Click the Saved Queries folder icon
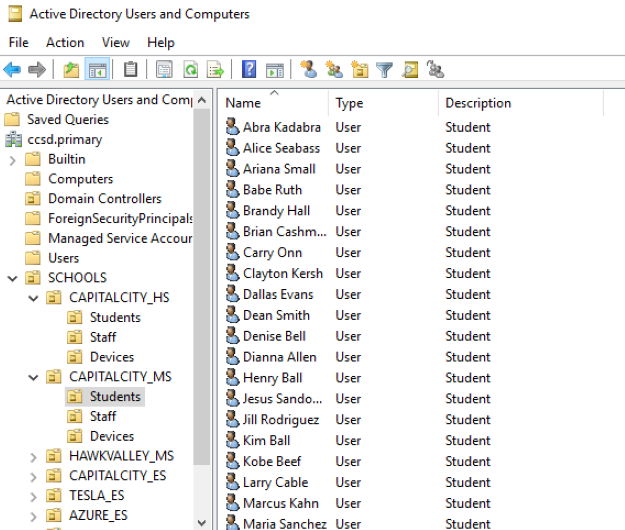The height and width of the screenshot is (530, 625). point(12,119)
